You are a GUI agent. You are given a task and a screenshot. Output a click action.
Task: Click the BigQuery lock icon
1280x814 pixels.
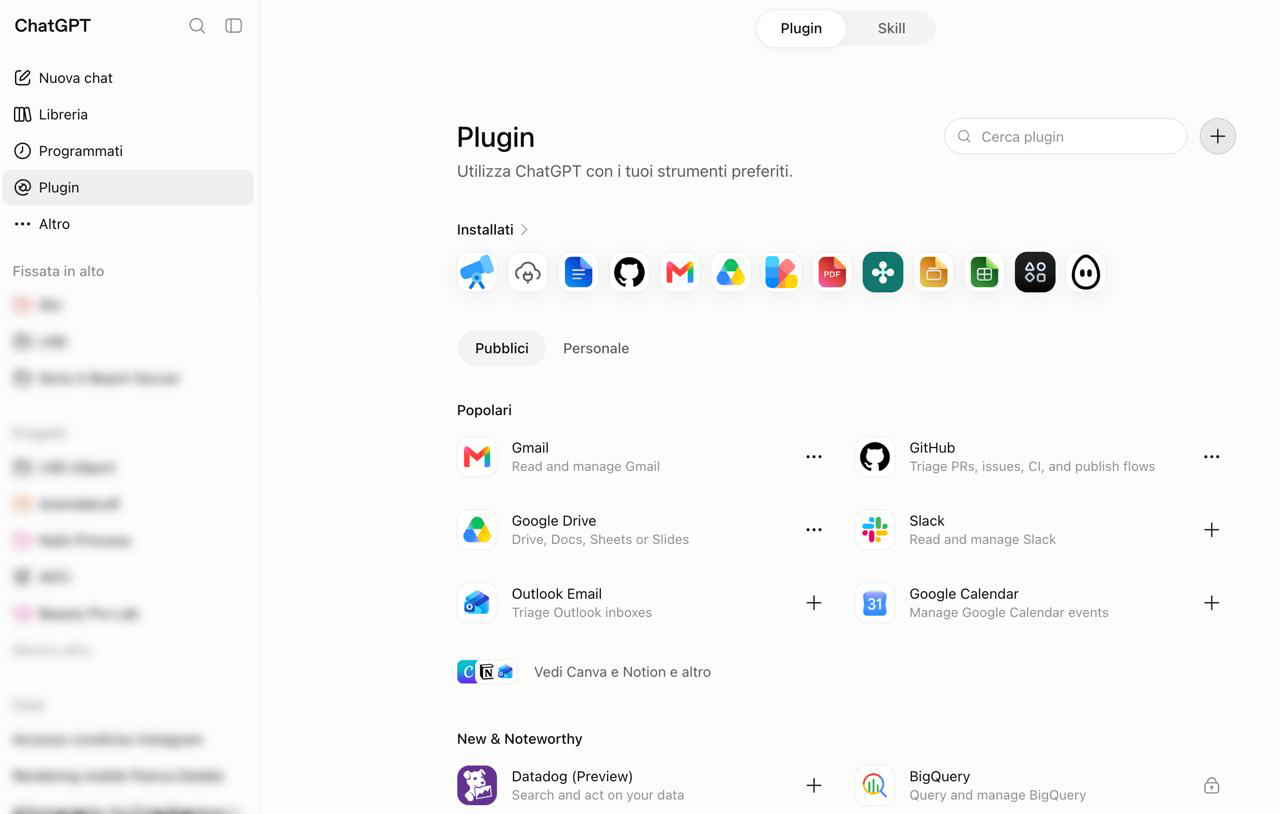click(1211, 785)
